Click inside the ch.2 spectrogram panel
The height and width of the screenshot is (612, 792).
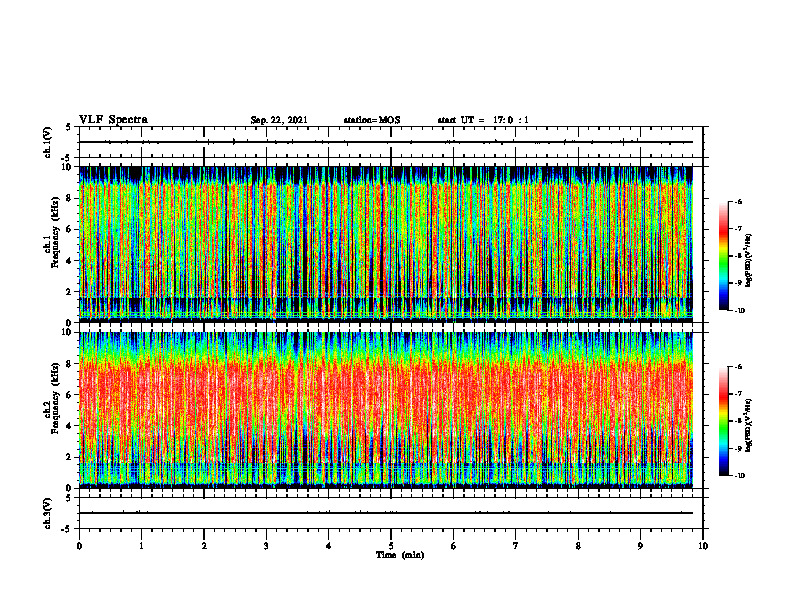click(386, 410)
